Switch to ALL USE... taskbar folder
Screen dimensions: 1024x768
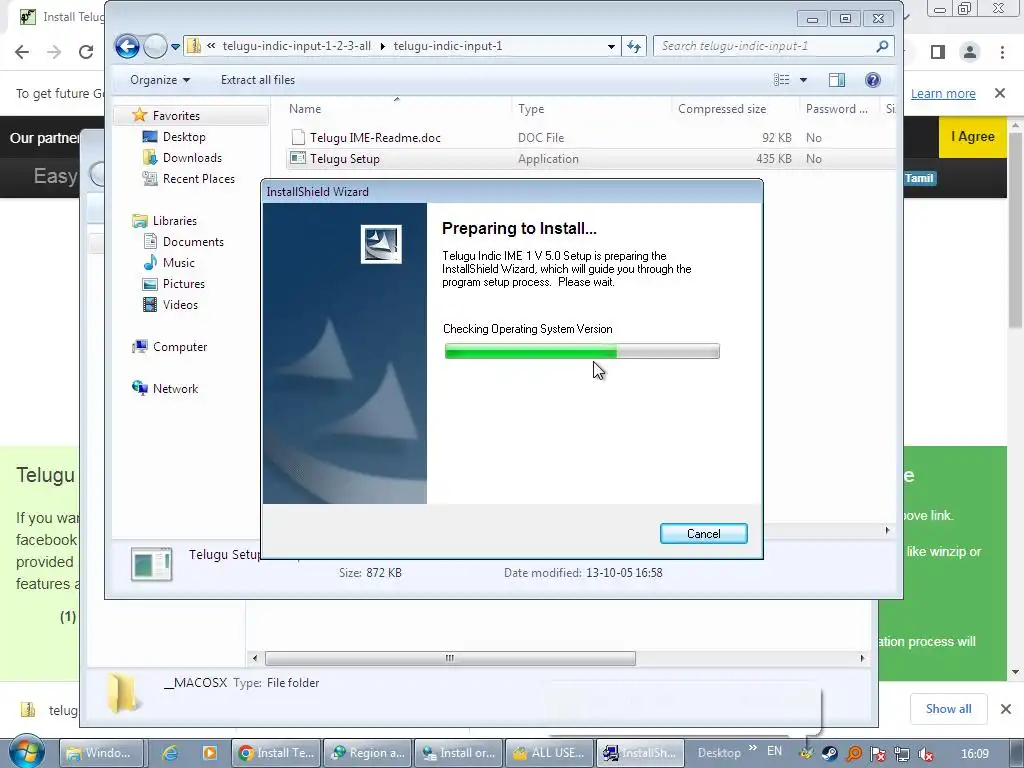coord(549,753)
